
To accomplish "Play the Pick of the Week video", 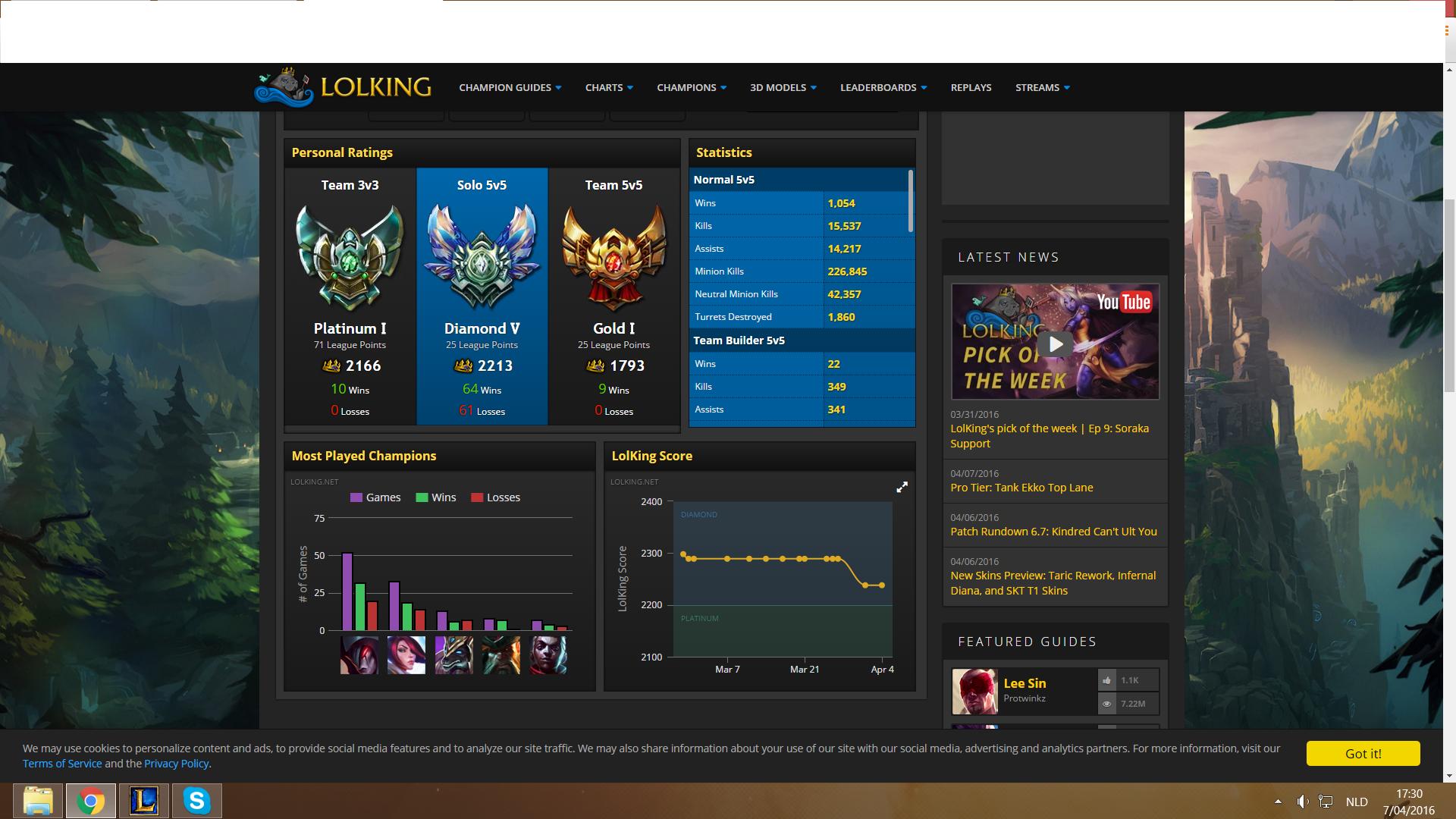I will click(1055, 344).
